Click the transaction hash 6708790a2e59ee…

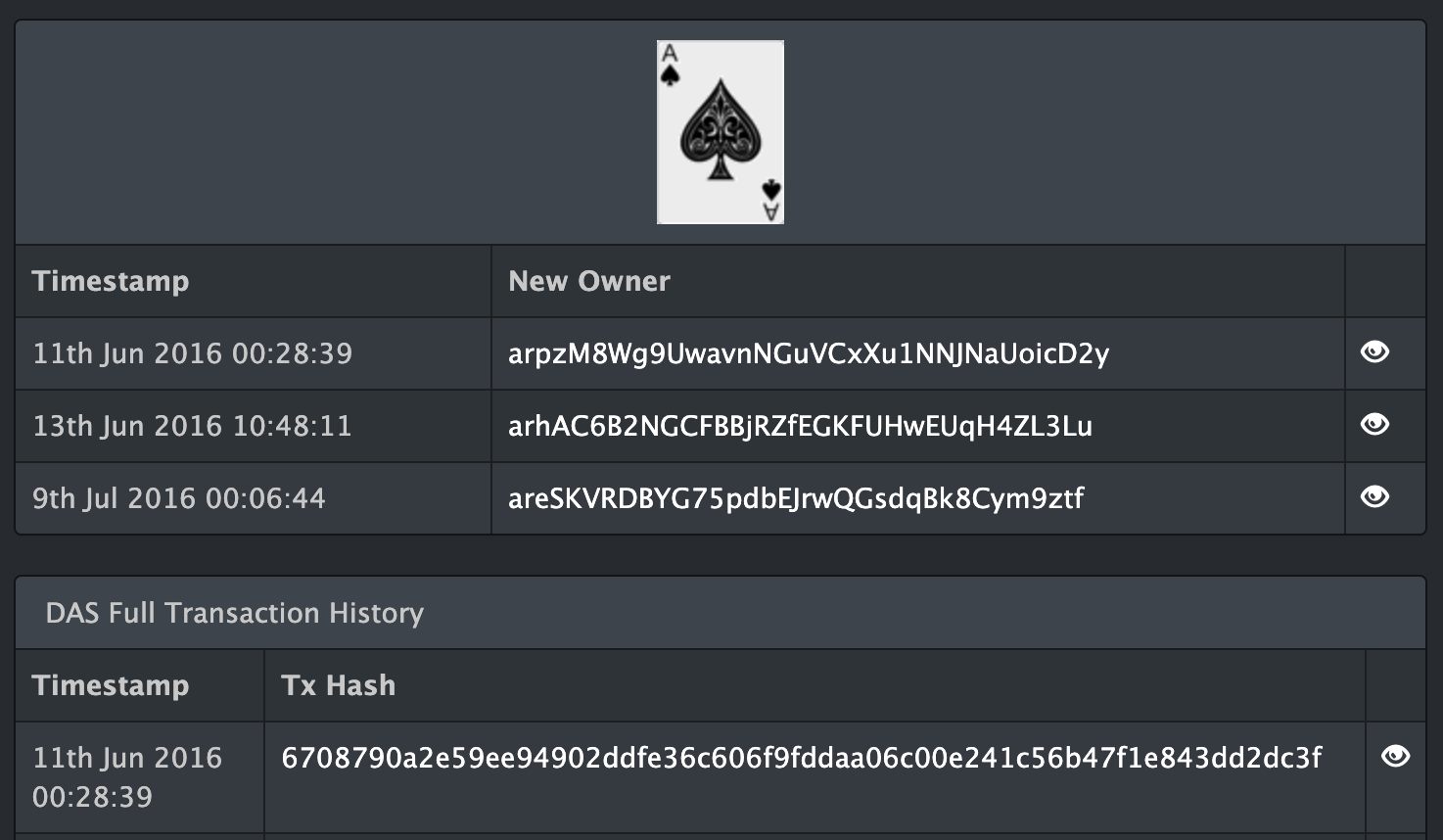801,758
